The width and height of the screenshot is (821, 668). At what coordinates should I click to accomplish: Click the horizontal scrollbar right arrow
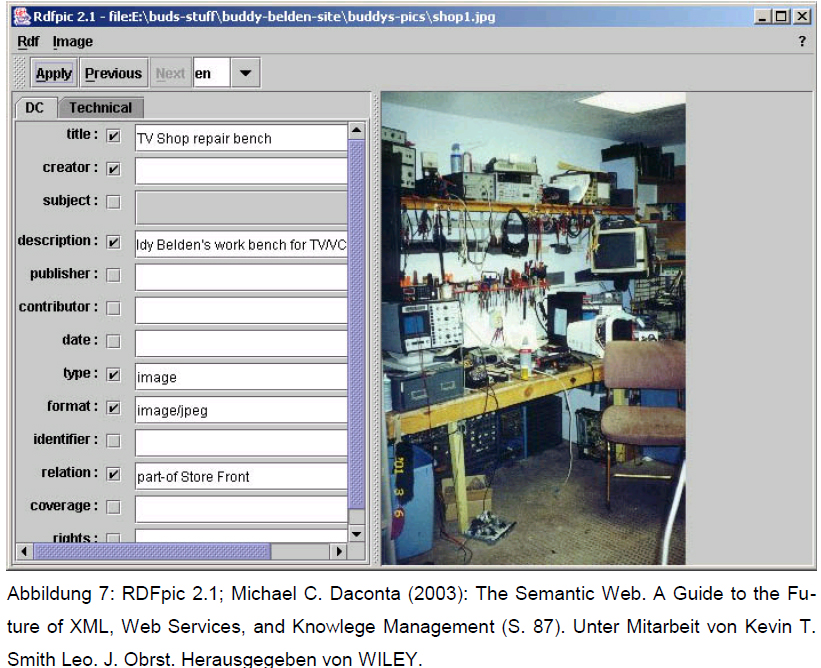pos(340,551)
